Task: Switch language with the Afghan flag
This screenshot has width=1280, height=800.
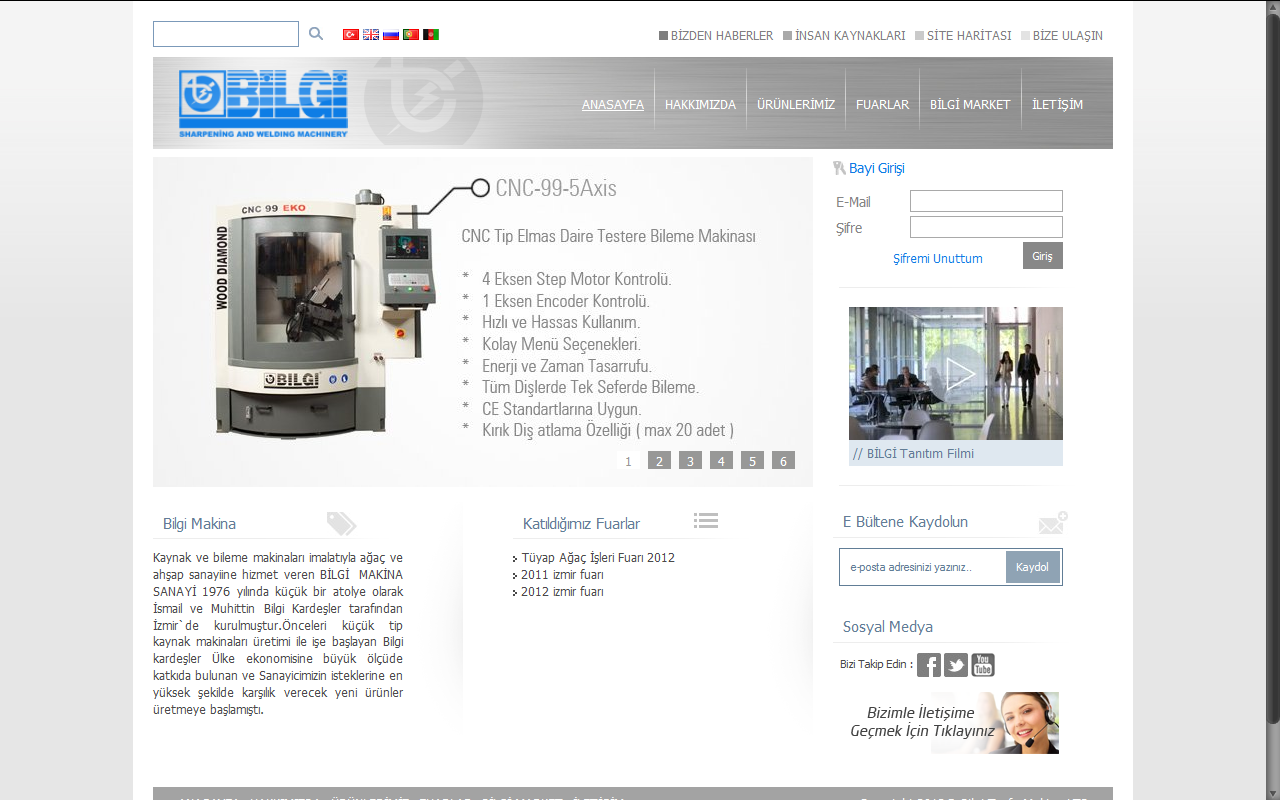Action: [x=431, y=34]
